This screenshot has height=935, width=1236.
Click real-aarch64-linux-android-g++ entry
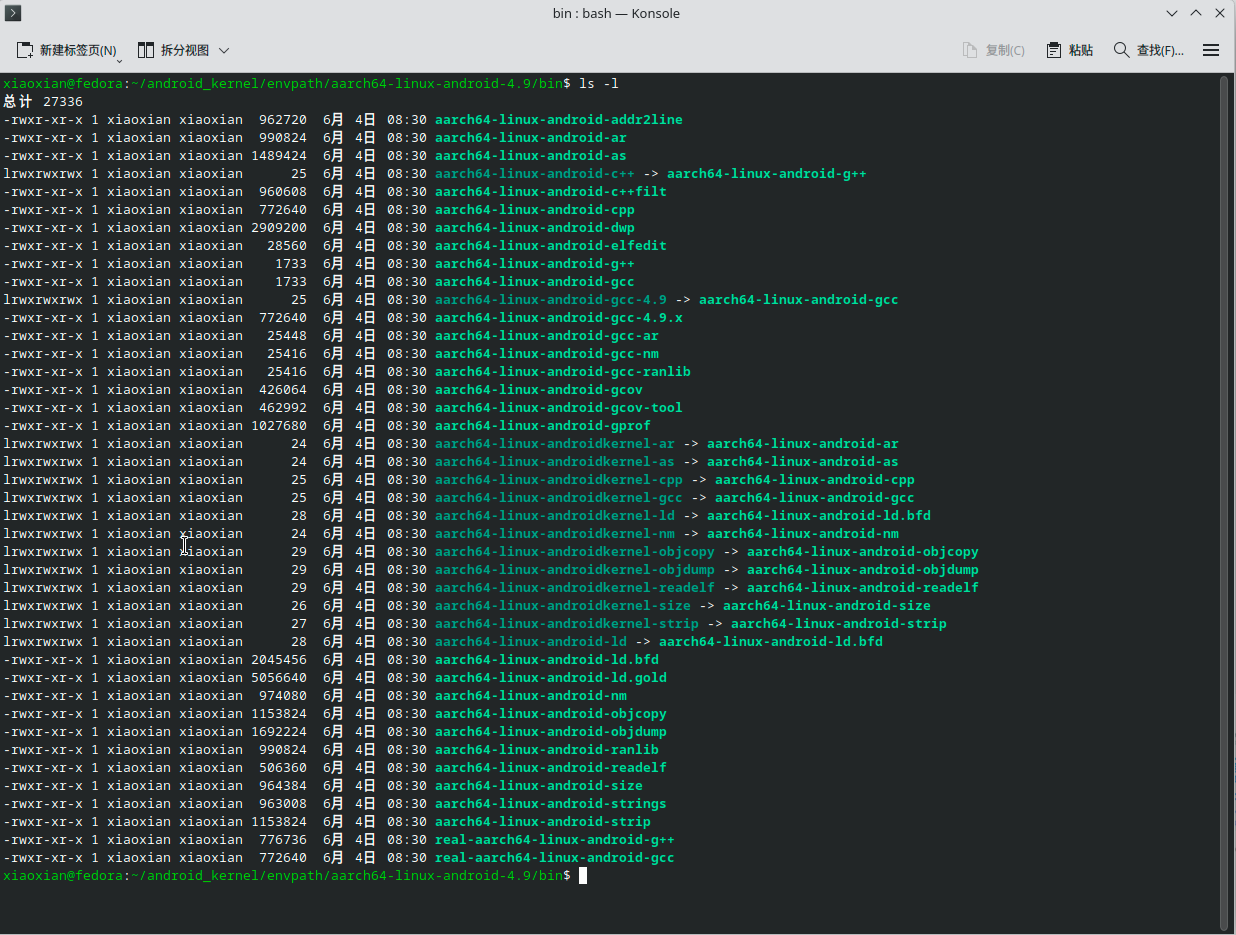(x=555, y=840)
